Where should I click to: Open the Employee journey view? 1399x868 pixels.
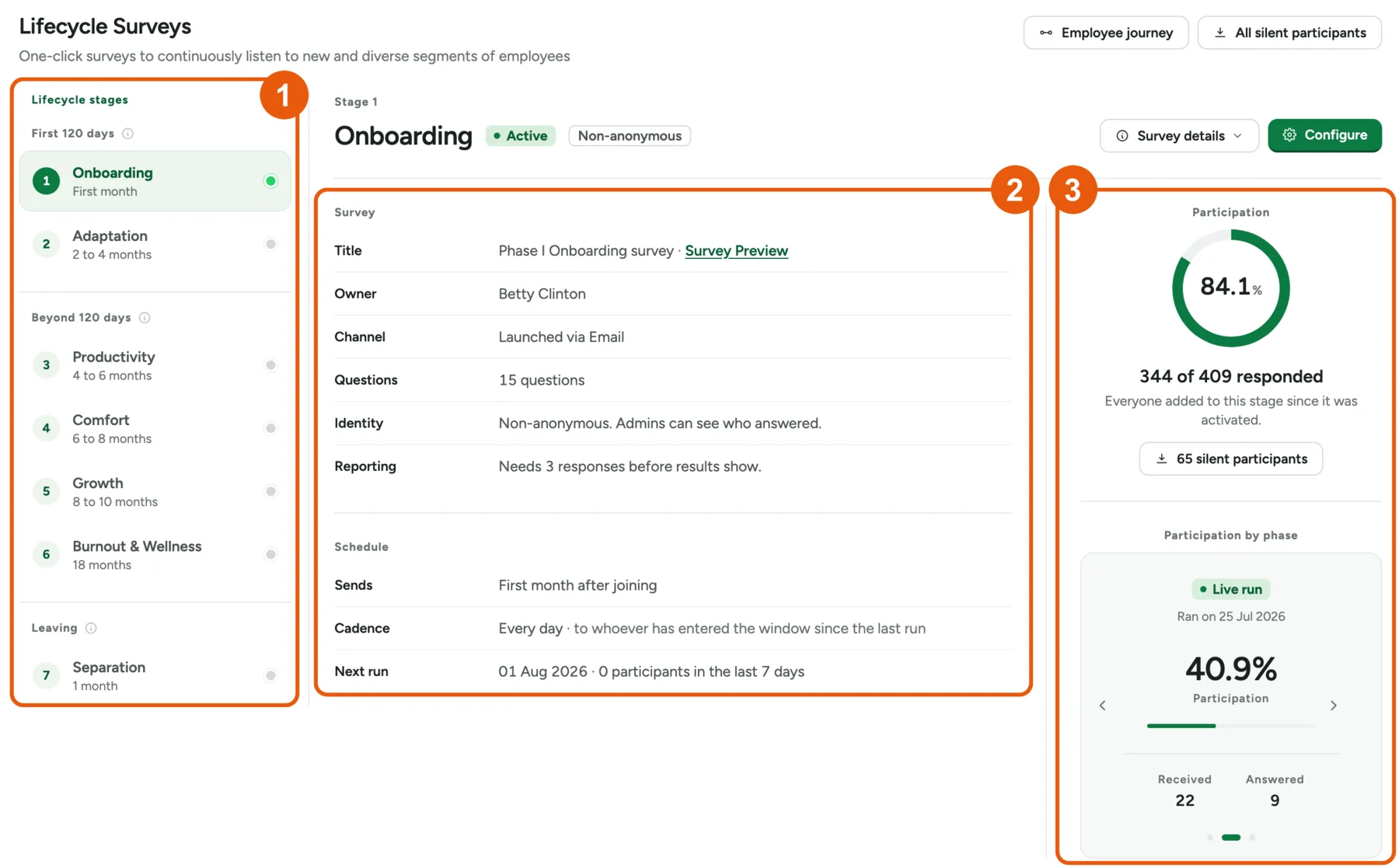click(1106, 33)
